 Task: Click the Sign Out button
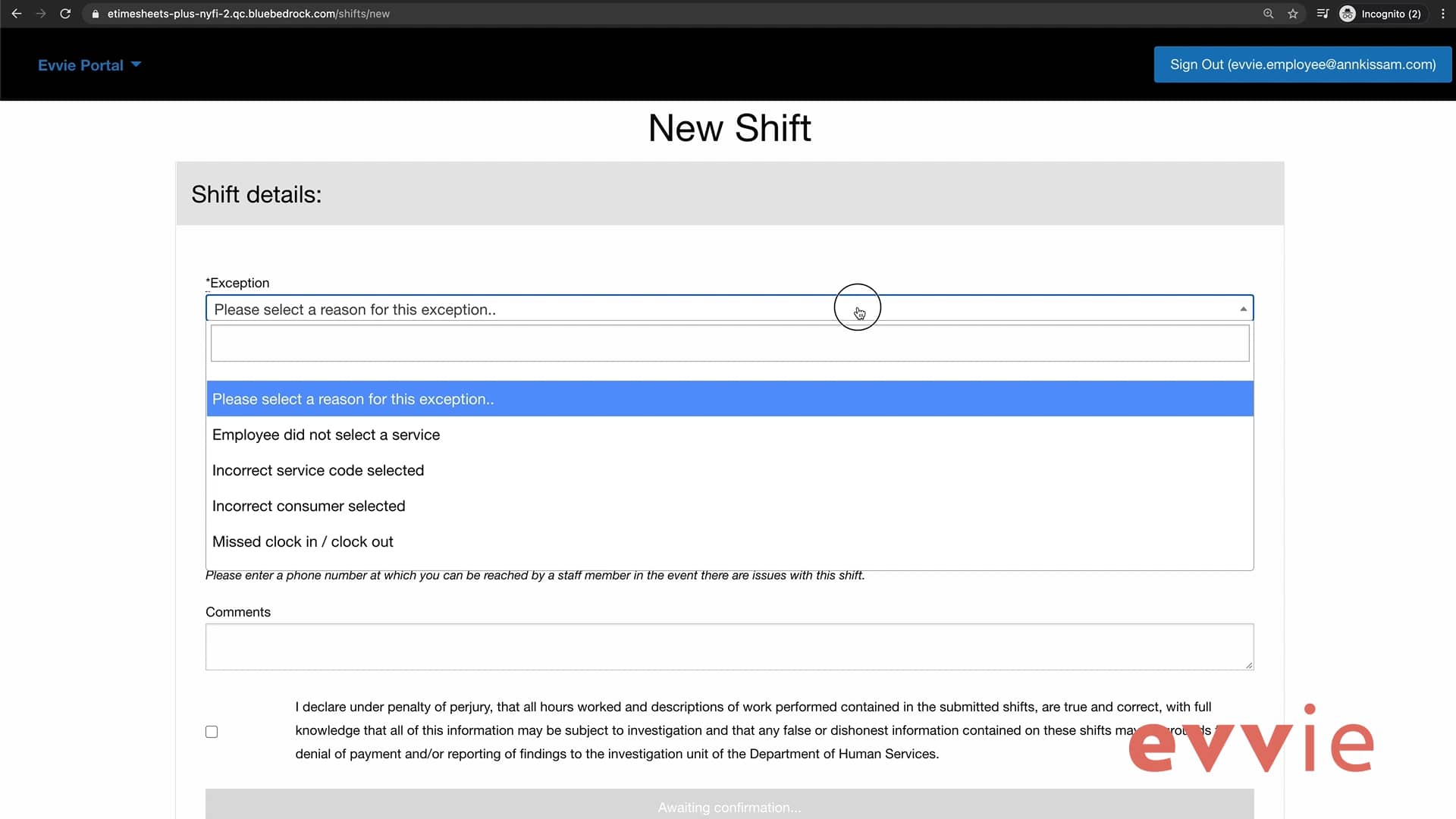[1302, 64]
